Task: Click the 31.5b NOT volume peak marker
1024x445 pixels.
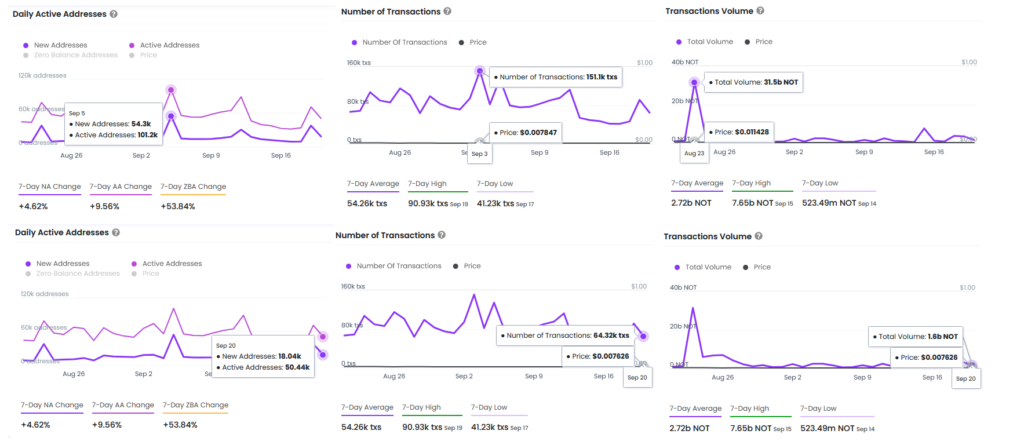Action: (x=694, y=82)
